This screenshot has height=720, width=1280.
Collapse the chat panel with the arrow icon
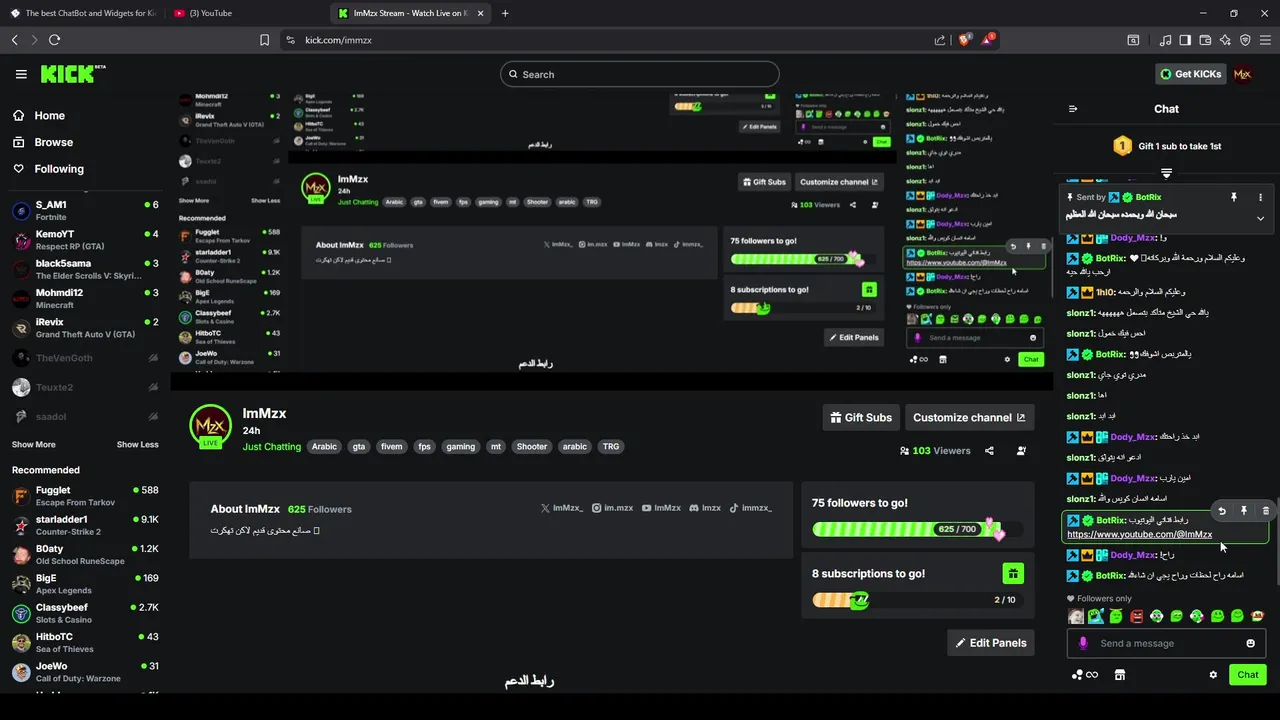point(1073,109)
